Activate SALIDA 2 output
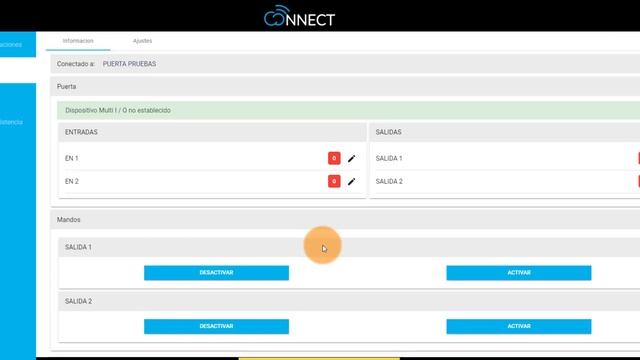 (x=519, y=326)
